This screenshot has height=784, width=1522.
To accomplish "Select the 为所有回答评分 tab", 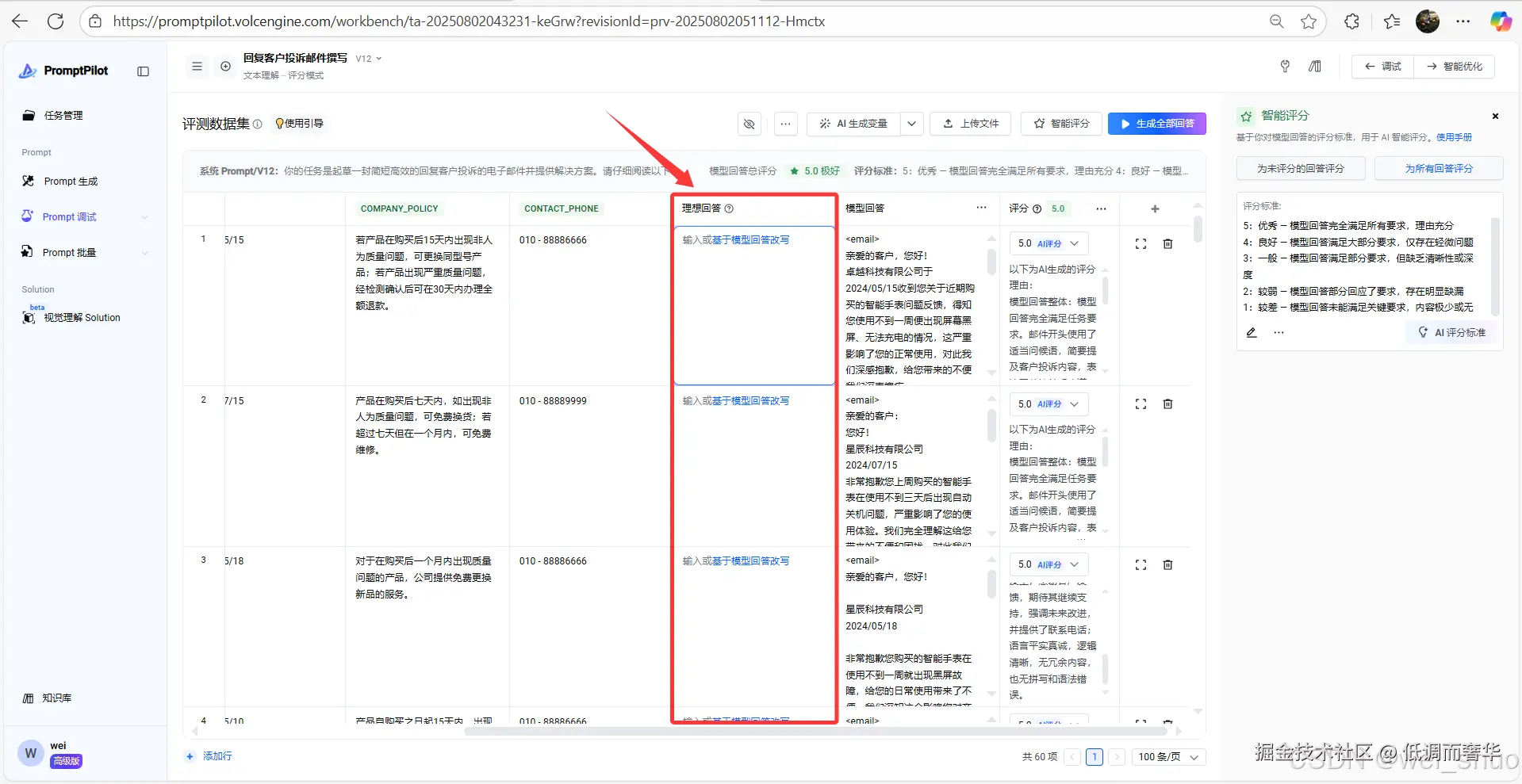I will (1439, 168).
